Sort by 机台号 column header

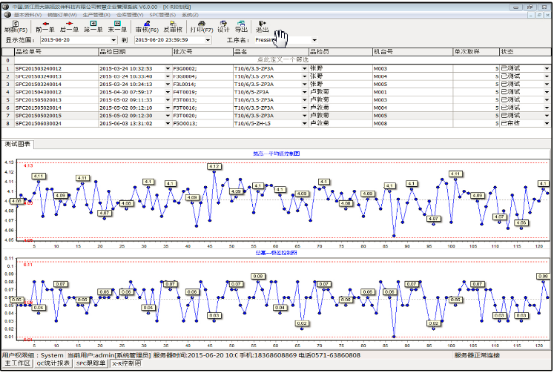(x=413, y=52)
